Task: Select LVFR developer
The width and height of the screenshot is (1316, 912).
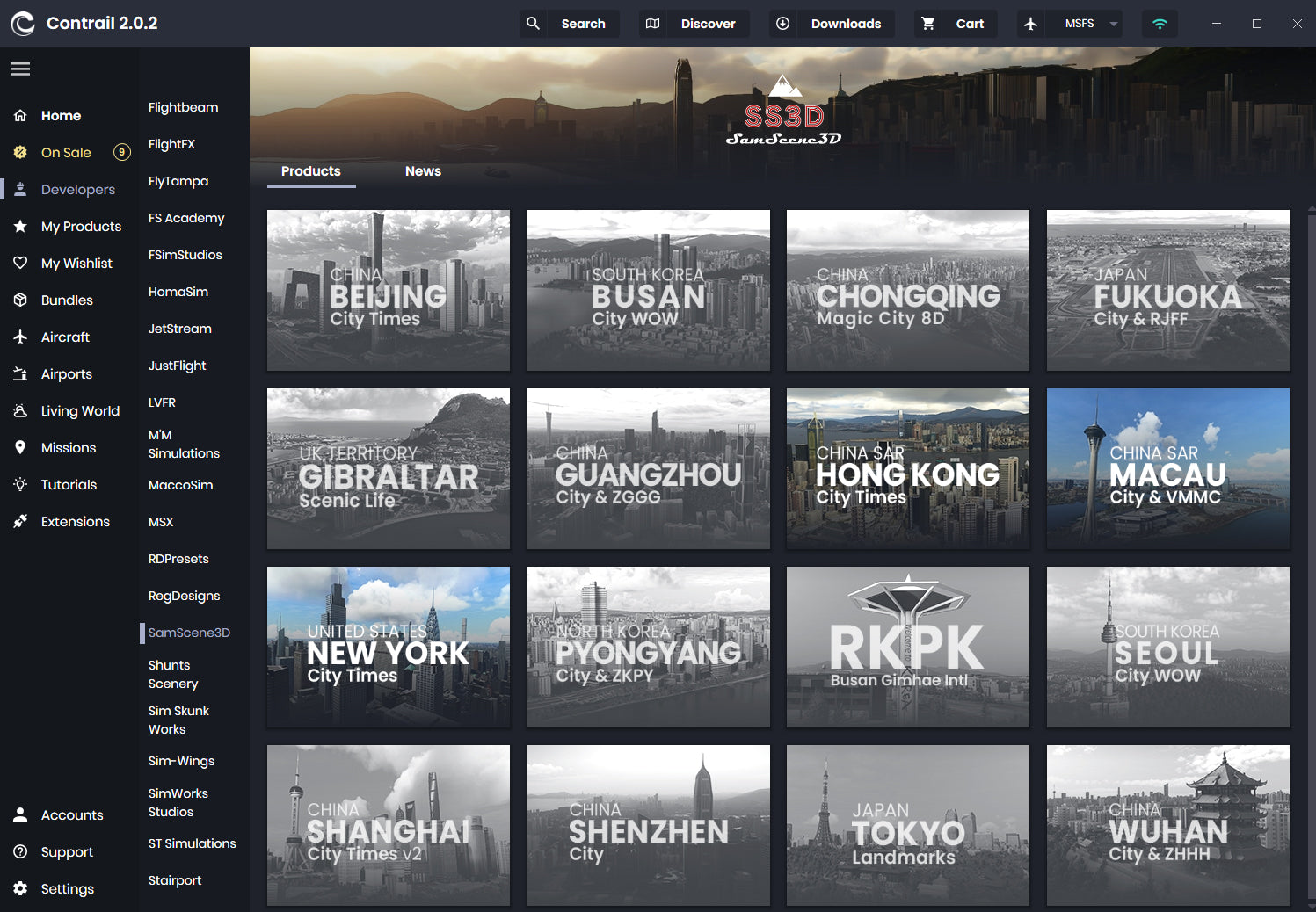Action: 162,402
